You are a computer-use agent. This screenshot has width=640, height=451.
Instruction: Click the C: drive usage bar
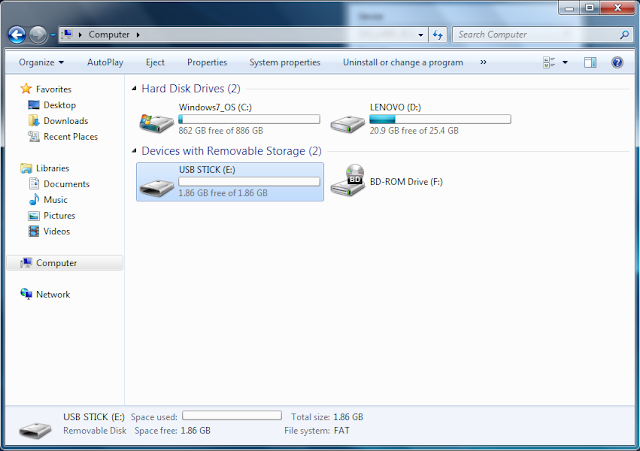[x=249, y=119]
